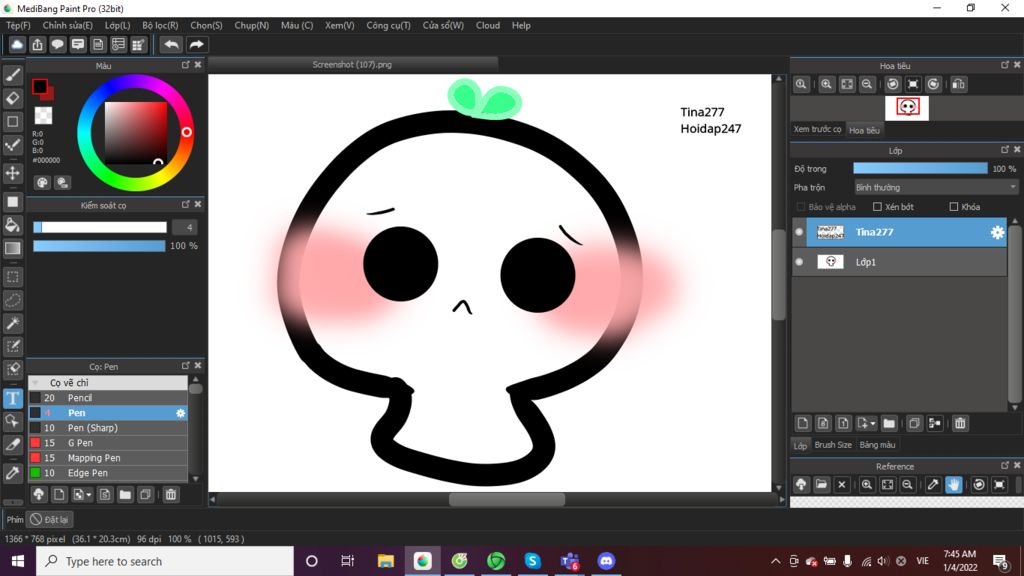
Task: Open Discord from the taskbar
Action: tap(605, 561)
